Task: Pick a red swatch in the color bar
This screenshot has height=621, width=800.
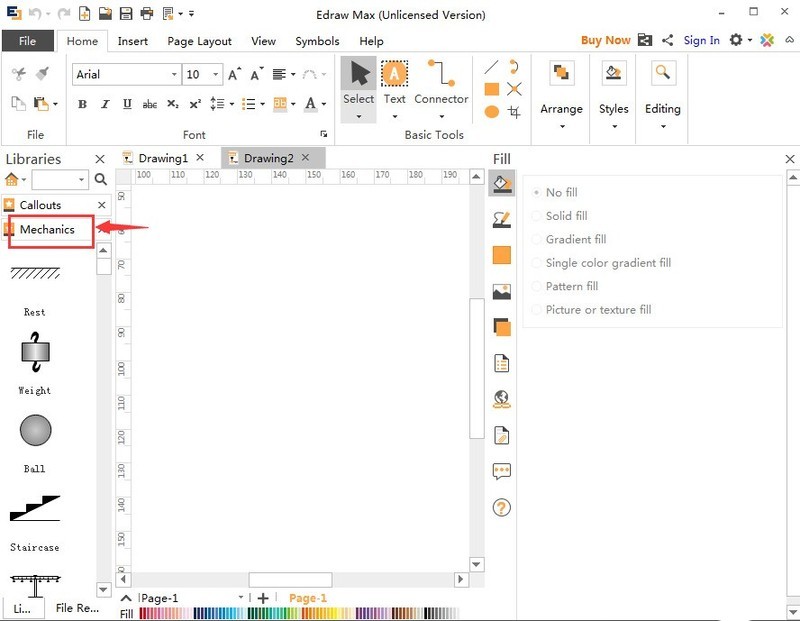Action: [143, 613]
